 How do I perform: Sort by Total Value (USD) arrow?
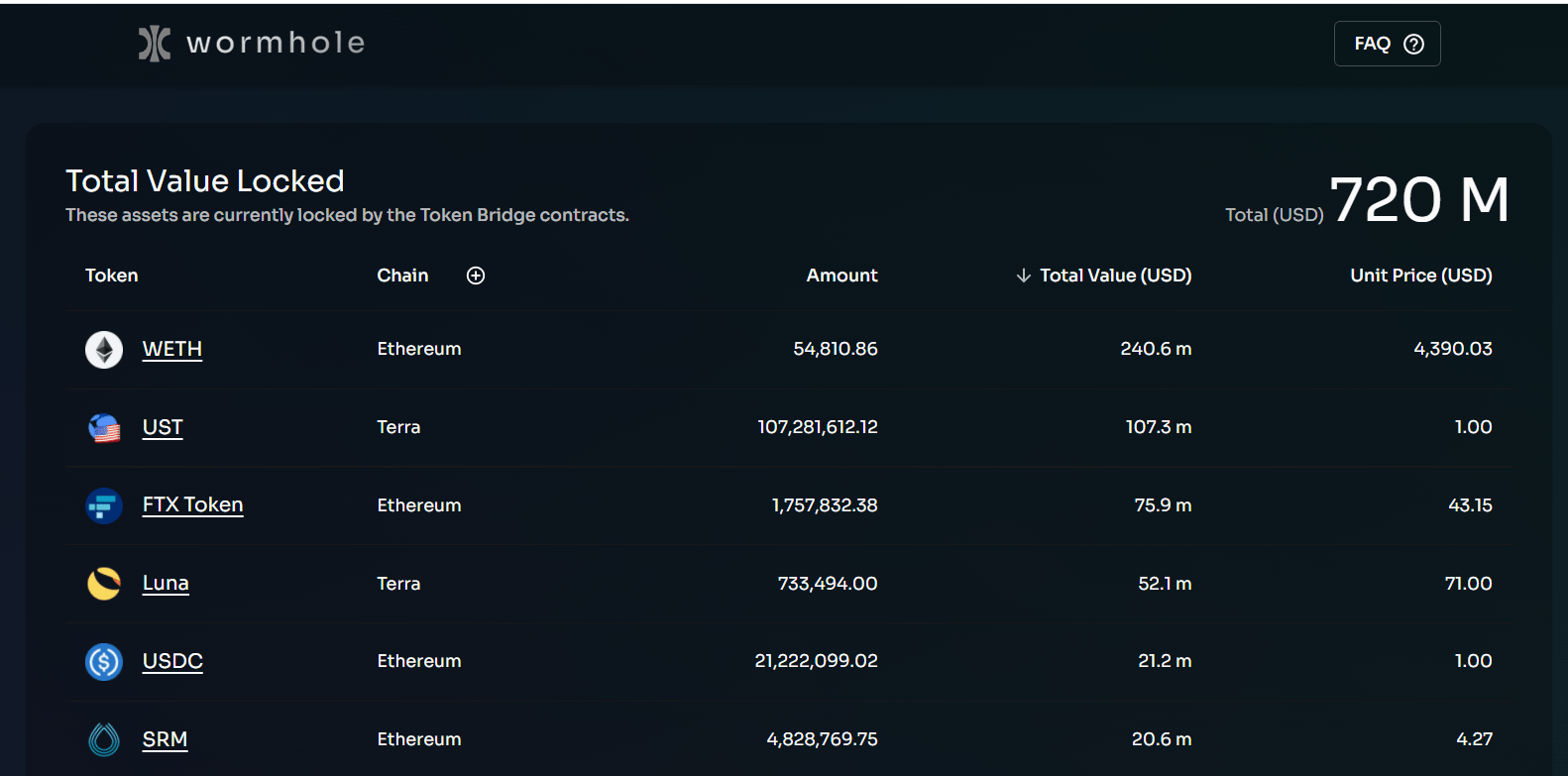pos(1024,276)
